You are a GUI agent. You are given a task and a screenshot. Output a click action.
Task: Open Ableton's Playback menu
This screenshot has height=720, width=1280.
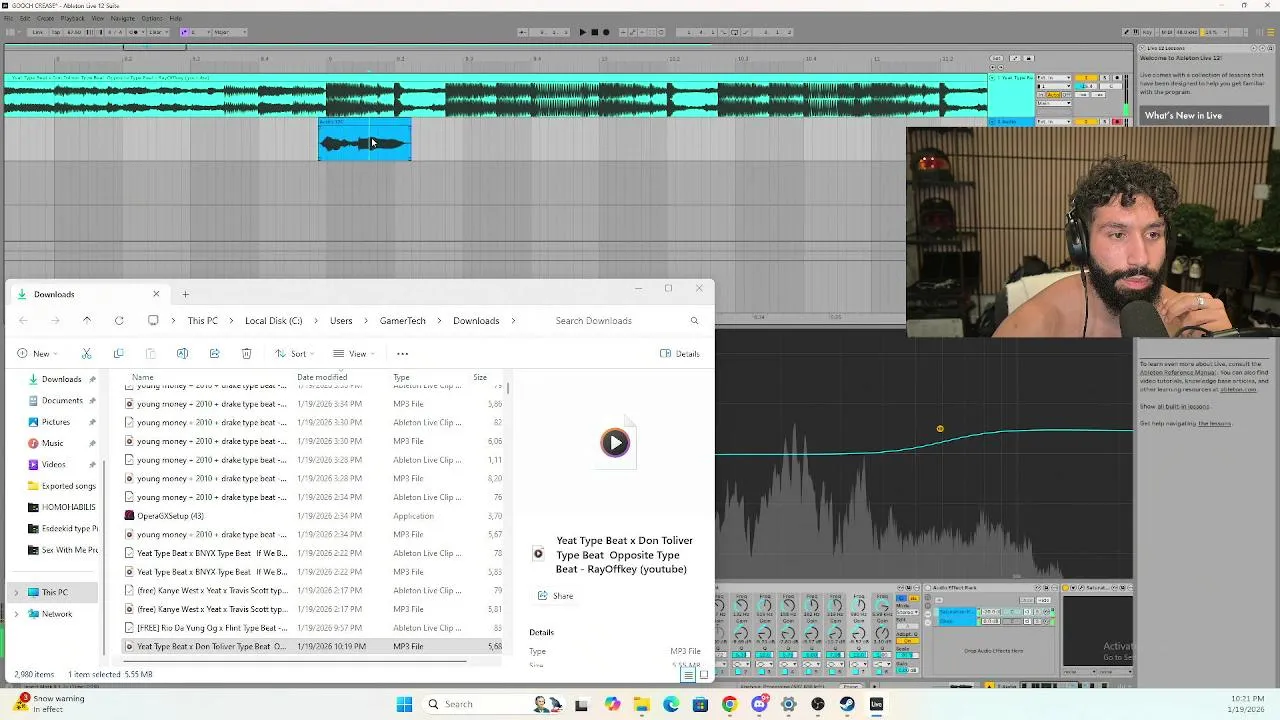72,18
